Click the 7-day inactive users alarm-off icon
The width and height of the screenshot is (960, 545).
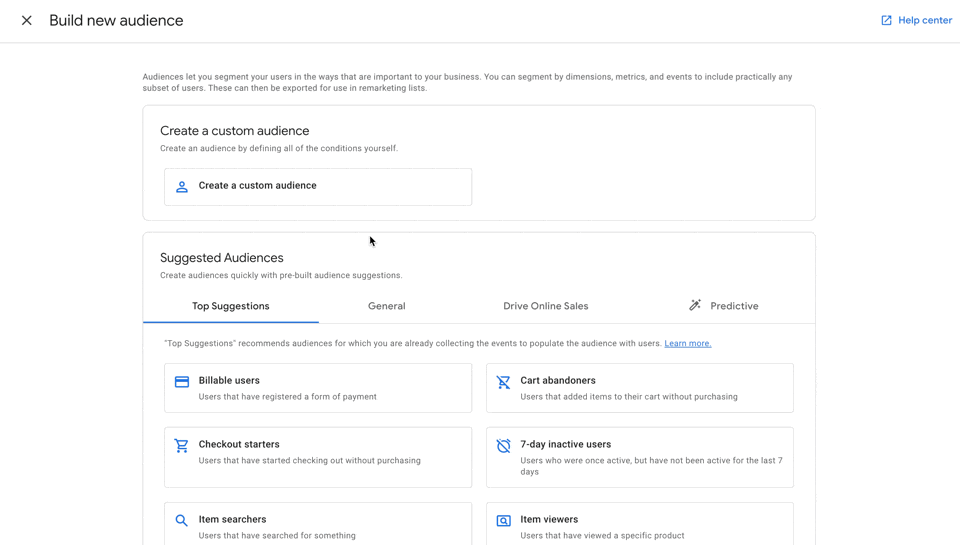pyautogui.click(x=504, y=446)
